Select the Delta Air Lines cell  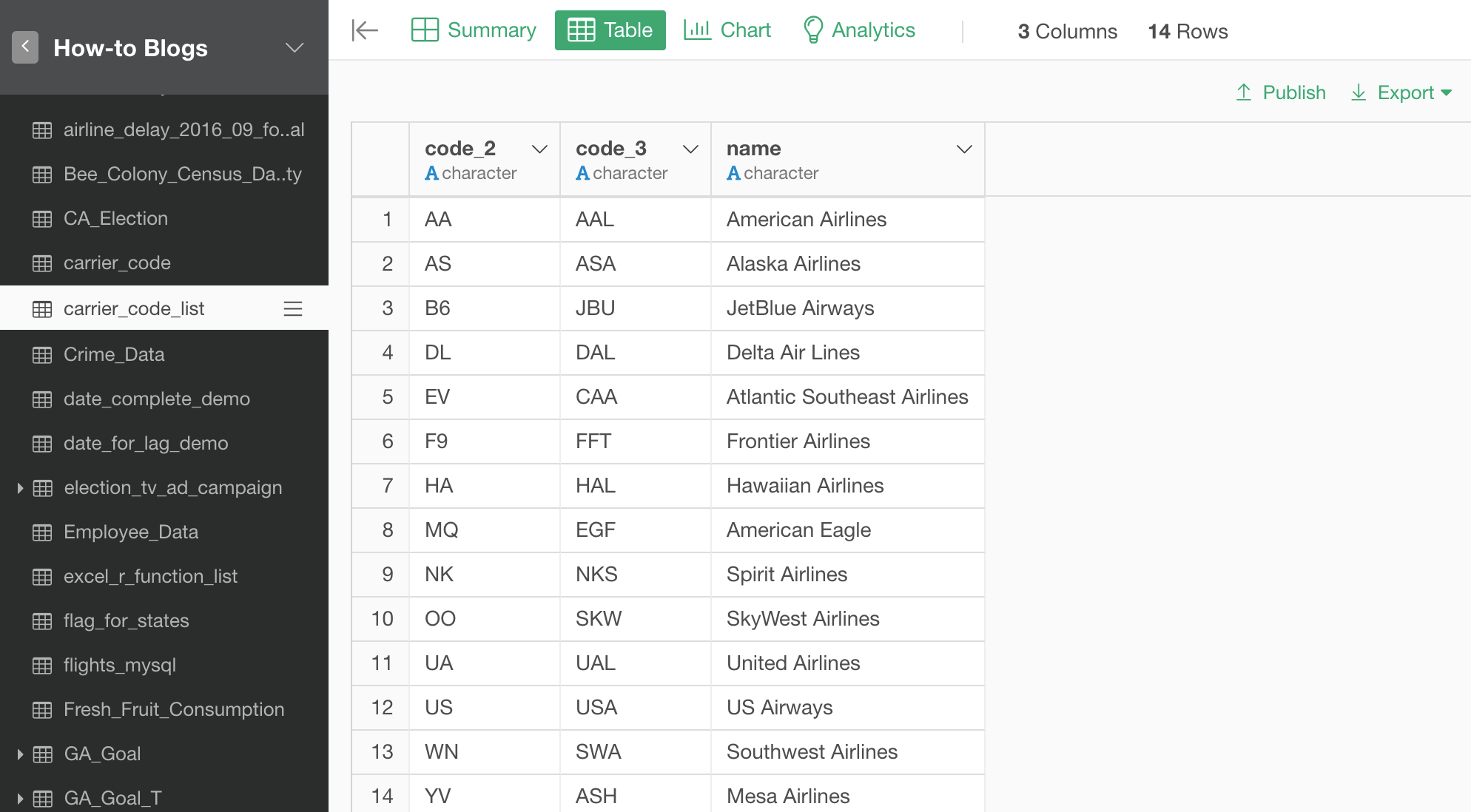pyautogui.click(x=848, y=353)
